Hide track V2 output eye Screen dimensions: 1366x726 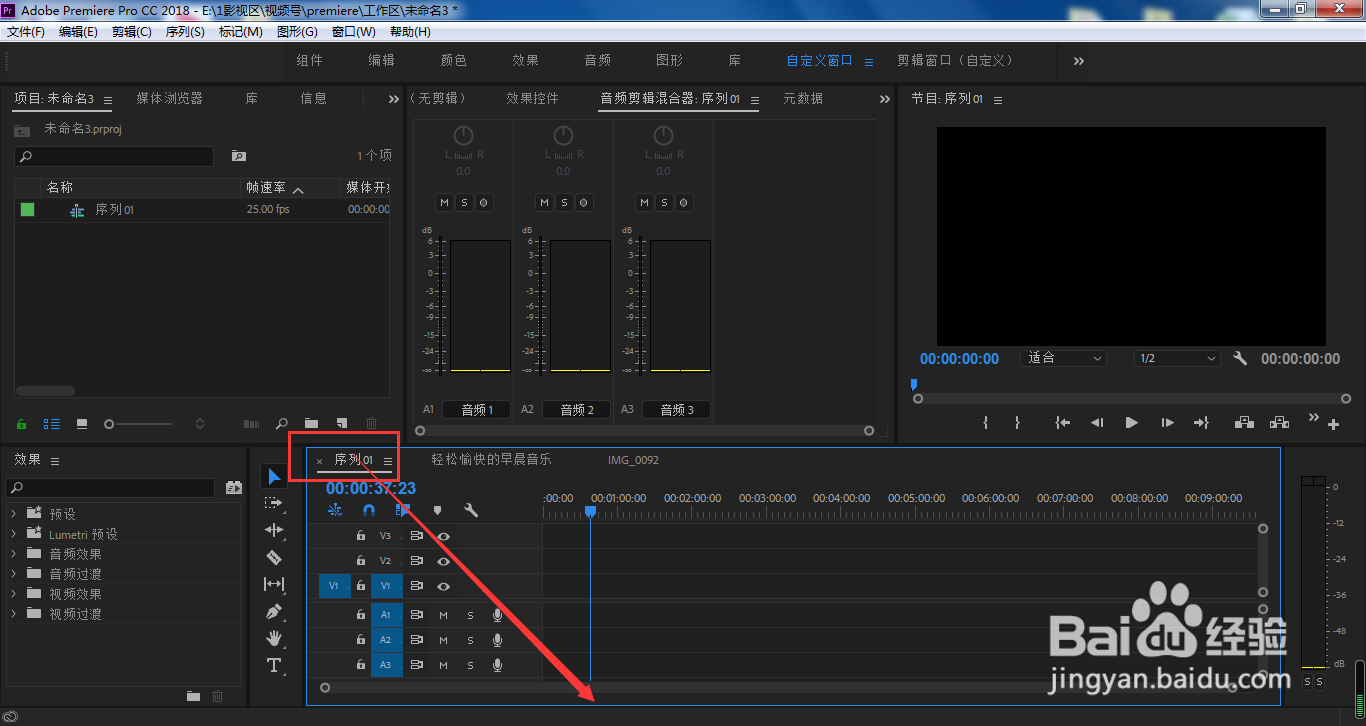pos(443,561)
